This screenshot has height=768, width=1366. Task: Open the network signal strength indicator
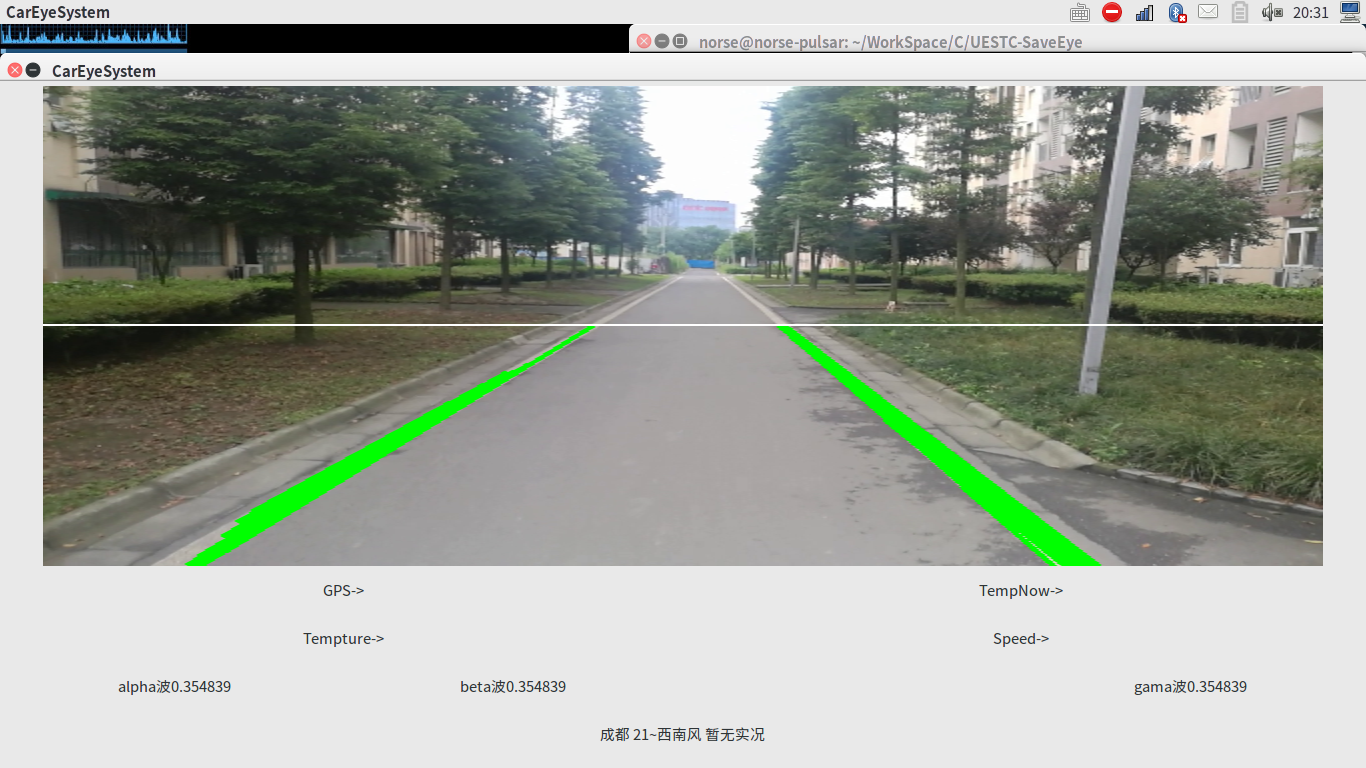1144,12
